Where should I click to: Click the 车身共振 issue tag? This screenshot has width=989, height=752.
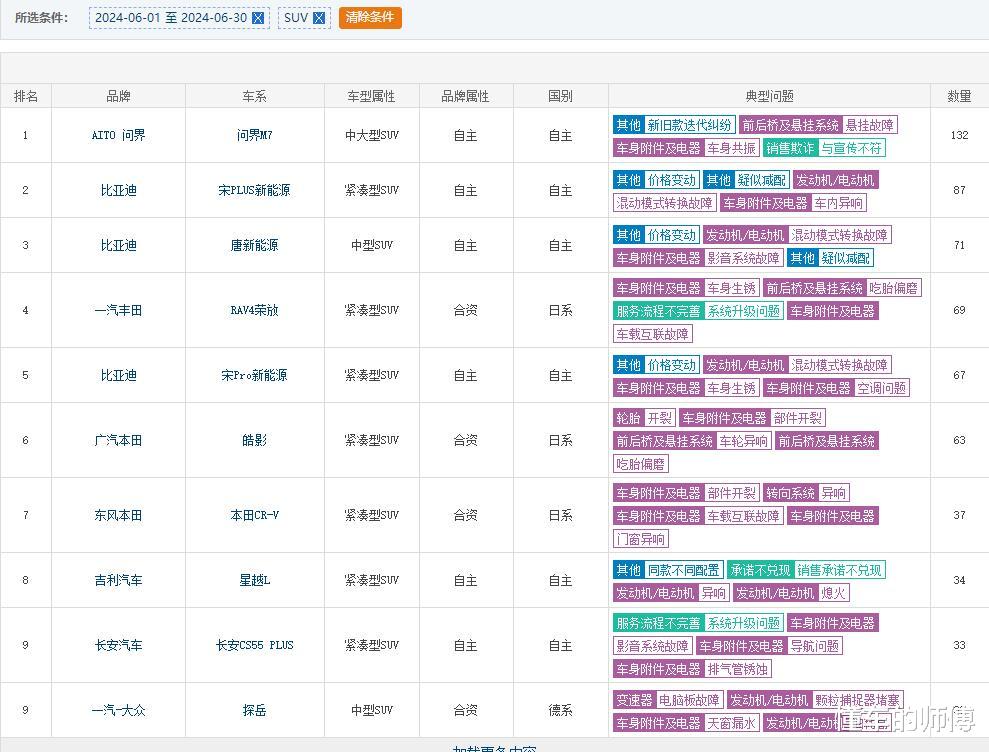(x=732, y=148)
